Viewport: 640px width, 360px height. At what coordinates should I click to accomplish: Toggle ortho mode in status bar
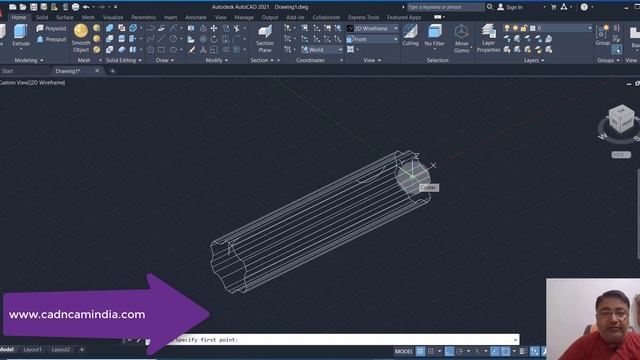449,351
